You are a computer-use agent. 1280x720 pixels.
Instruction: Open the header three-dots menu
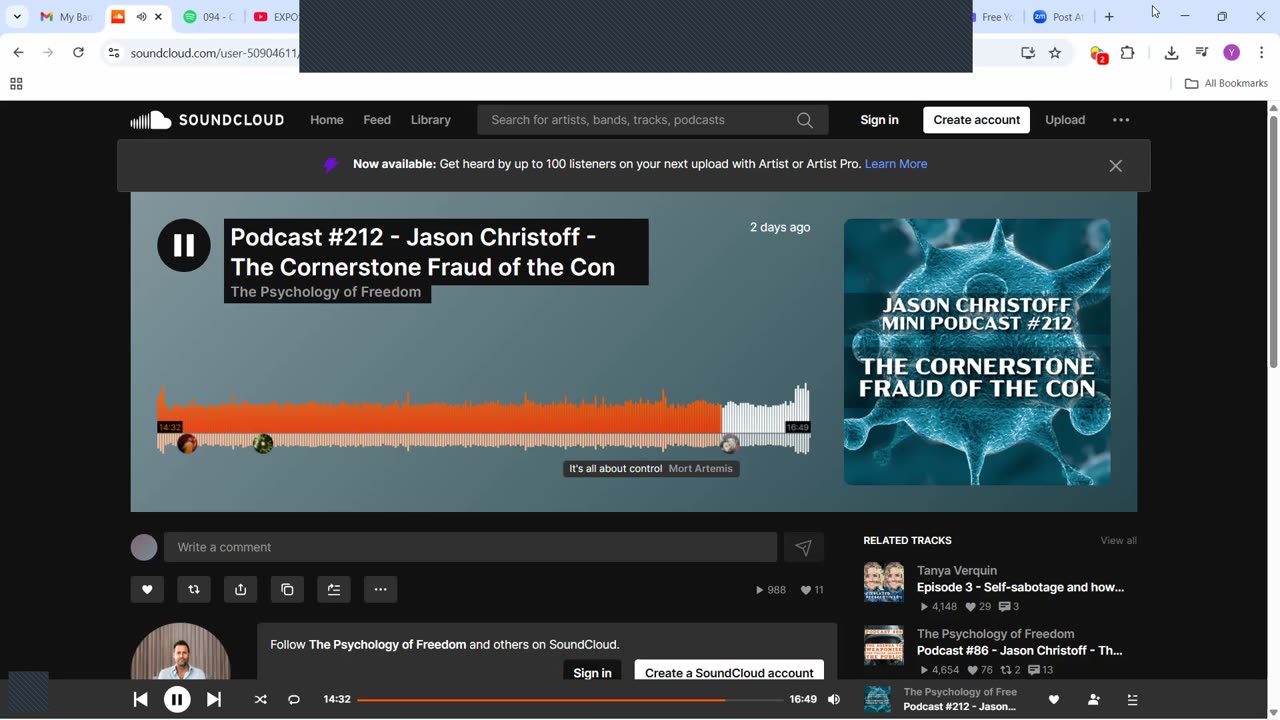tap(1121, 120)
